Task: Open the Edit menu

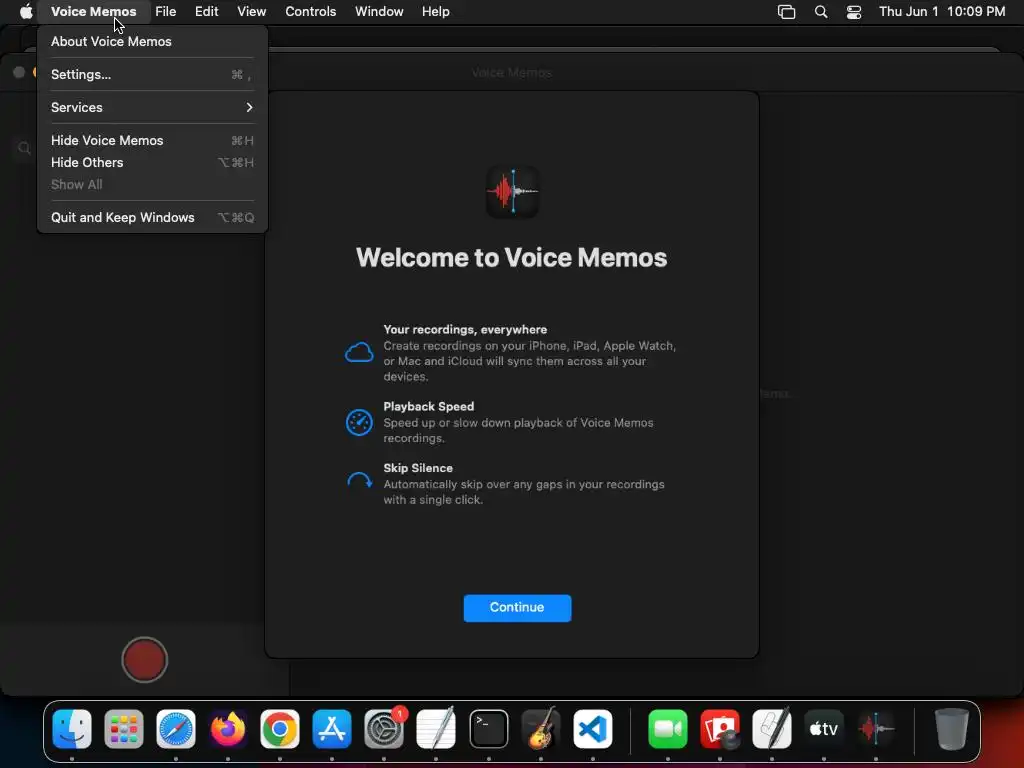Action: 206,12
